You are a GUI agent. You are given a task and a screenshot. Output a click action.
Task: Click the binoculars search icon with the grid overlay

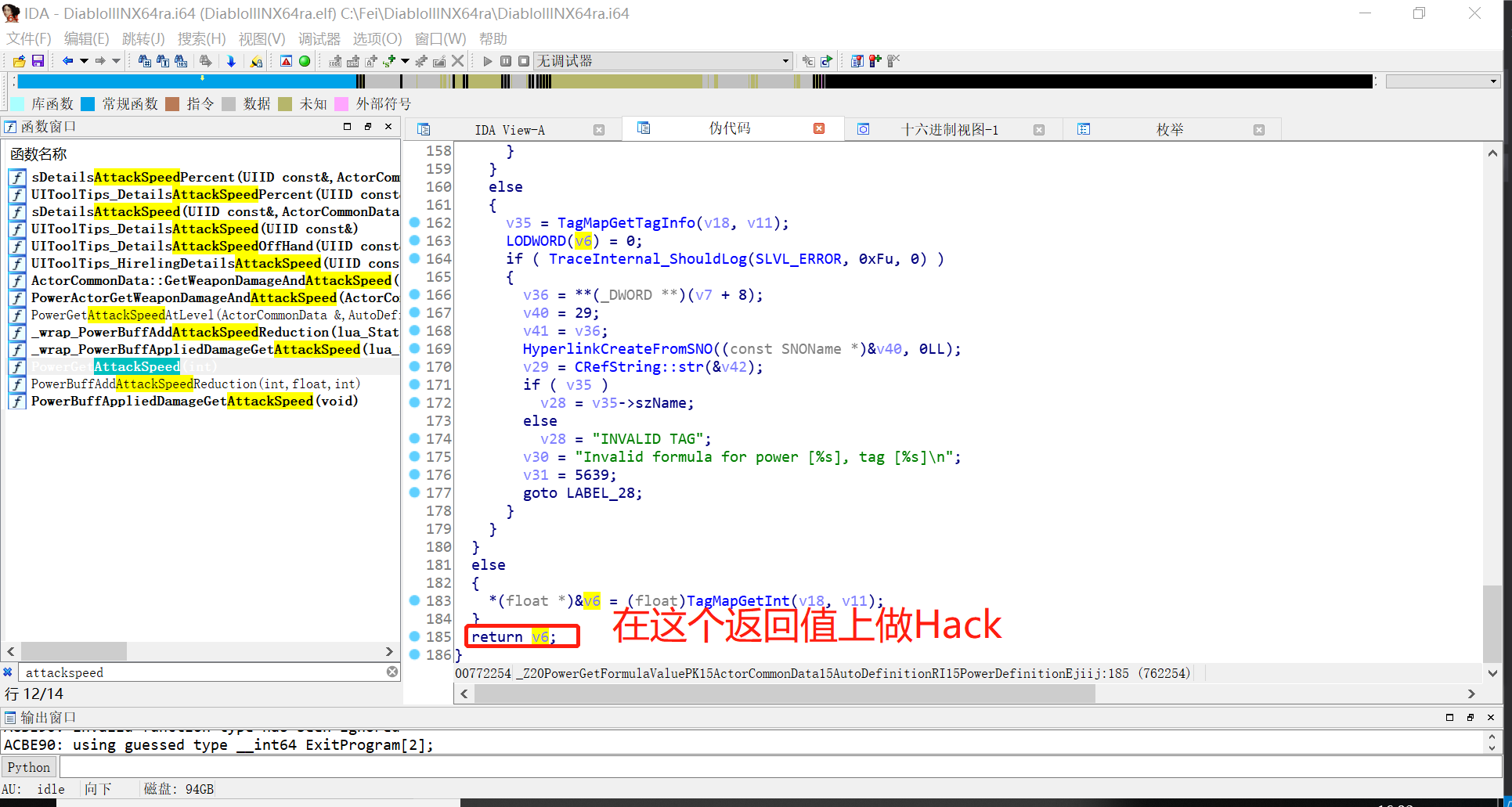[144, 61]
